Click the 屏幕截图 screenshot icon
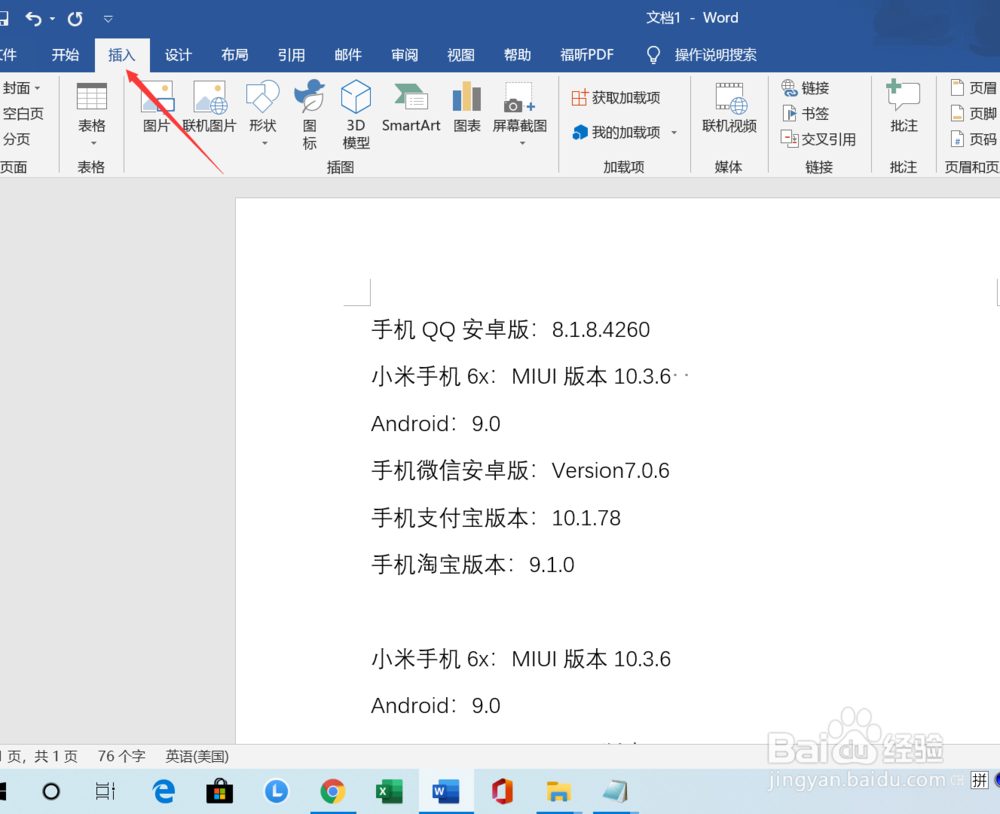1000x814 pixels. coord(519,97)
